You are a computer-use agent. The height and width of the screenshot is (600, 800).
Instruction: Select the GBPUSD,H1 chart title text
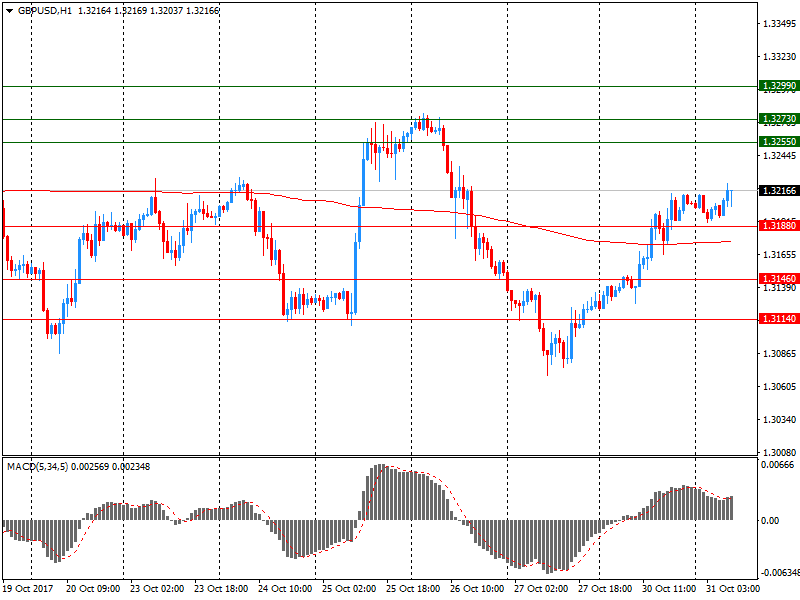tap(45, 11)
